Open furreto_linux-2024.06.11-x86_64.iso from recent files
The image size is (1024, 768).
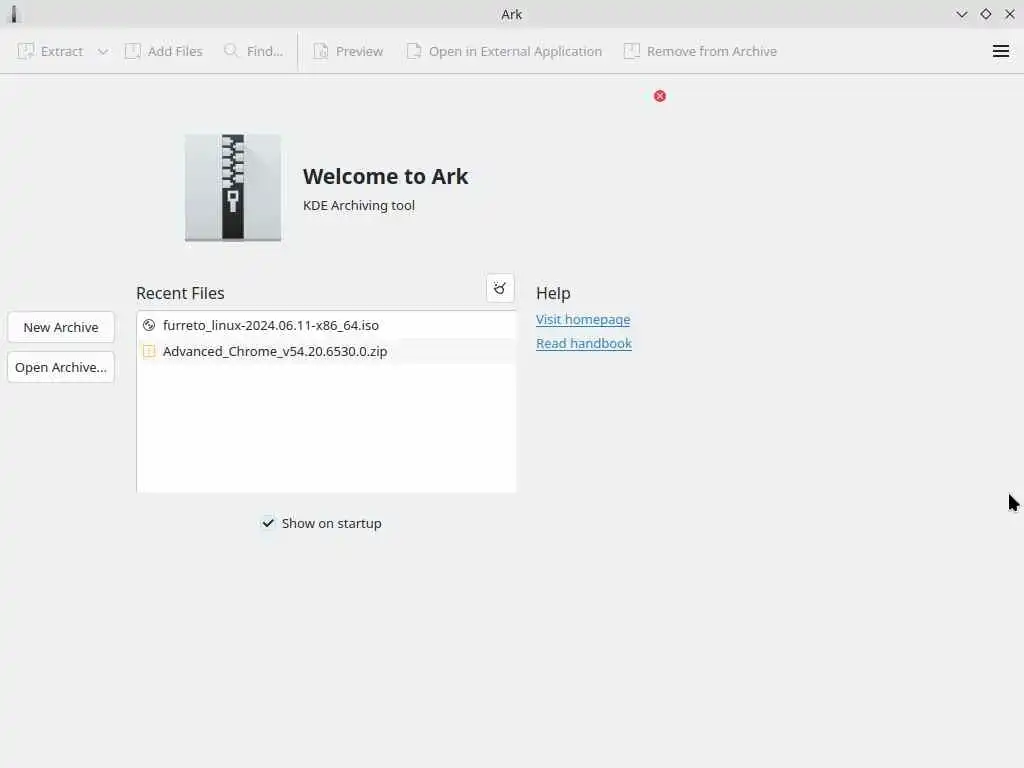326,325
